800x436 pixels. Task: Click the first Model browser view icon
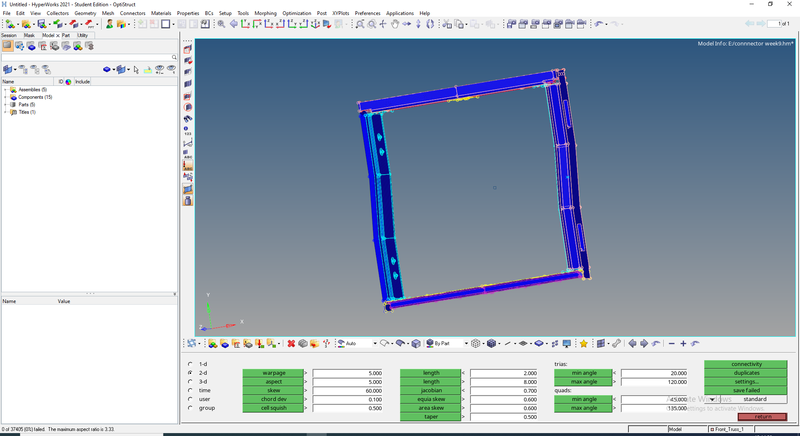(x=7, y=46)
